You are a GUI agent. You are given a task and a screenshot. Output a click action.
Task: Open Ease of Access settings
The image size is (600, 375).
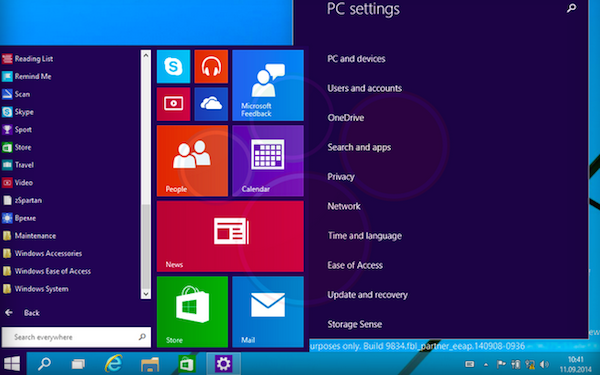pyautogui.click(x=355, y=265)
